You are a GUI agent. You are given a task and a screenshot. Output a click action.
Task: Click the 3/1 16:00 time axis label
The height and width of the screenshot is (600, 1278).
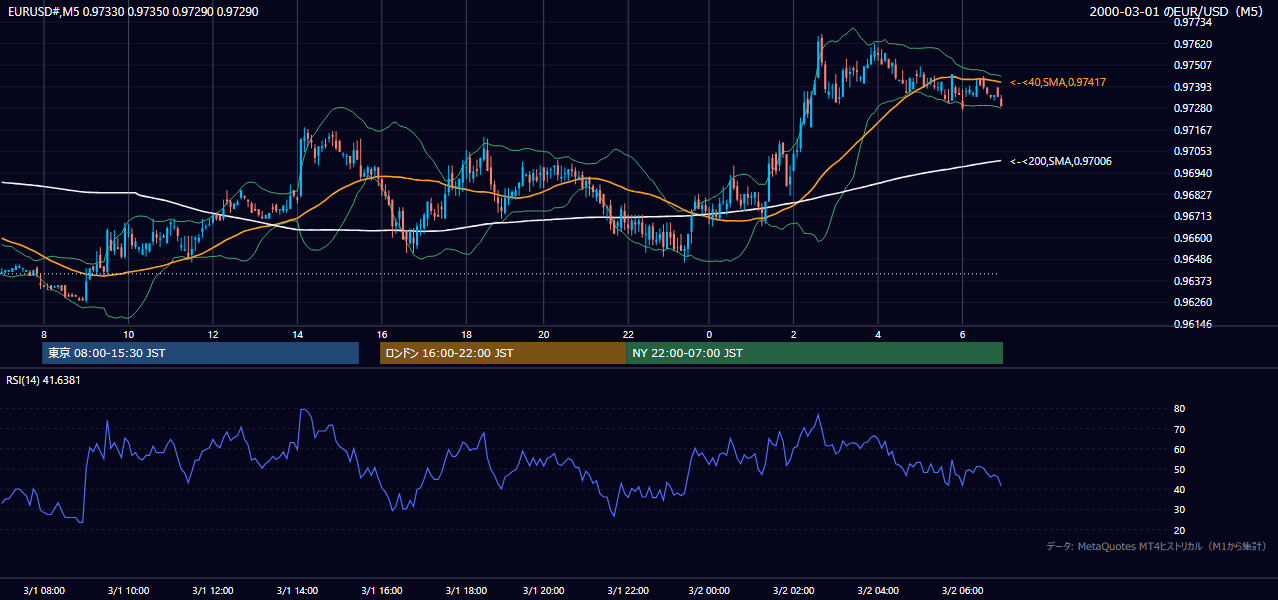pyautogui.click(x=382, y=590)
